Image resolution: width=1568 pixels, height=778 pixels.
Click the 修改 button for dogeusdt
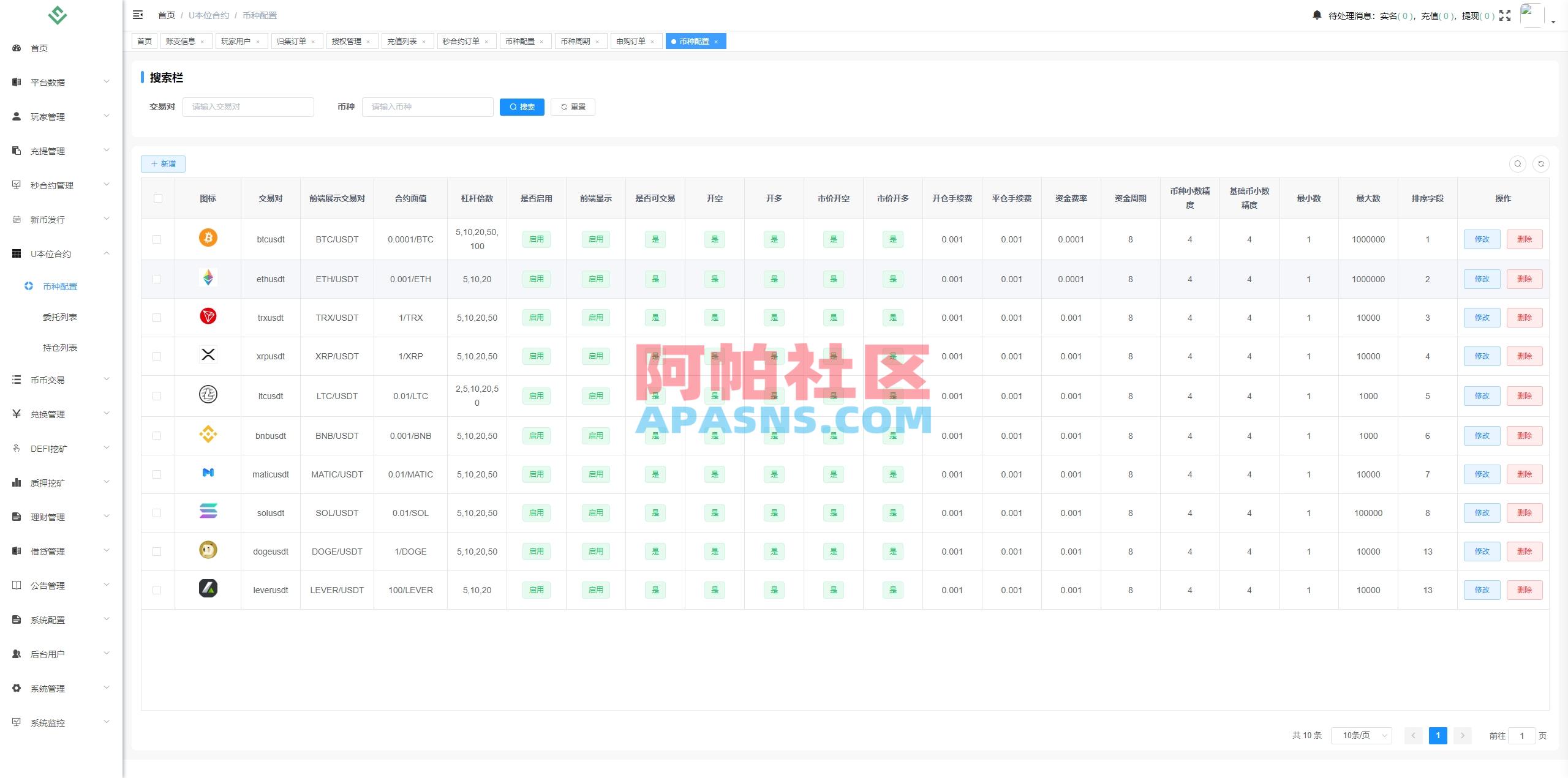pyautogui.click(x=1482, y=551)
